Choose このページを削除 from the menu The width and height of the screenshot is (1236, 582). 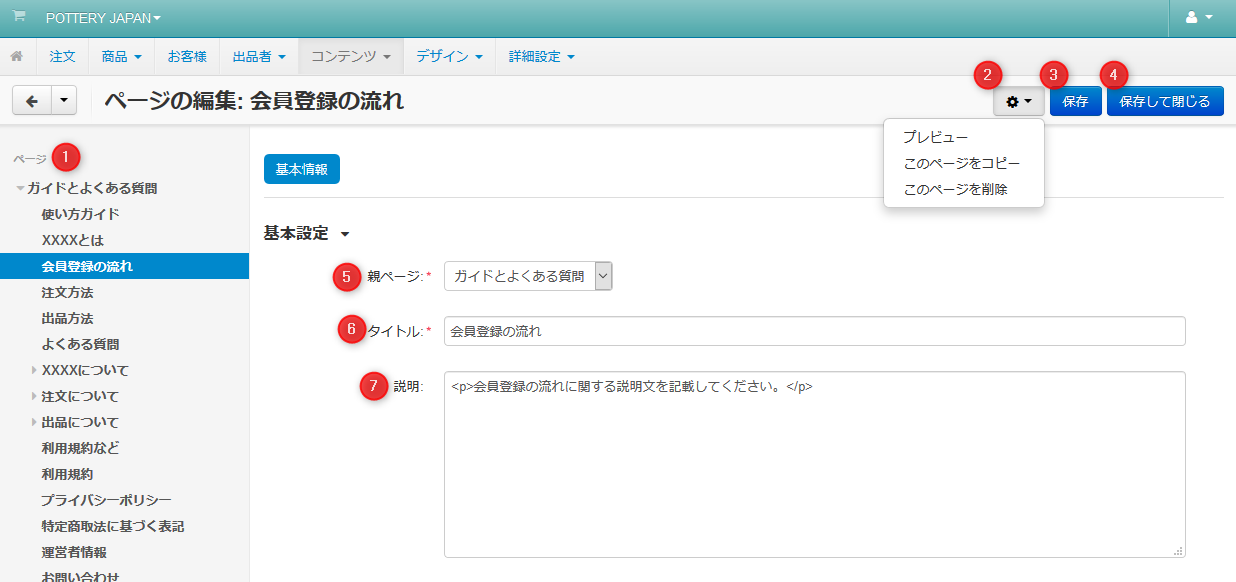click(x=955, y=189)
